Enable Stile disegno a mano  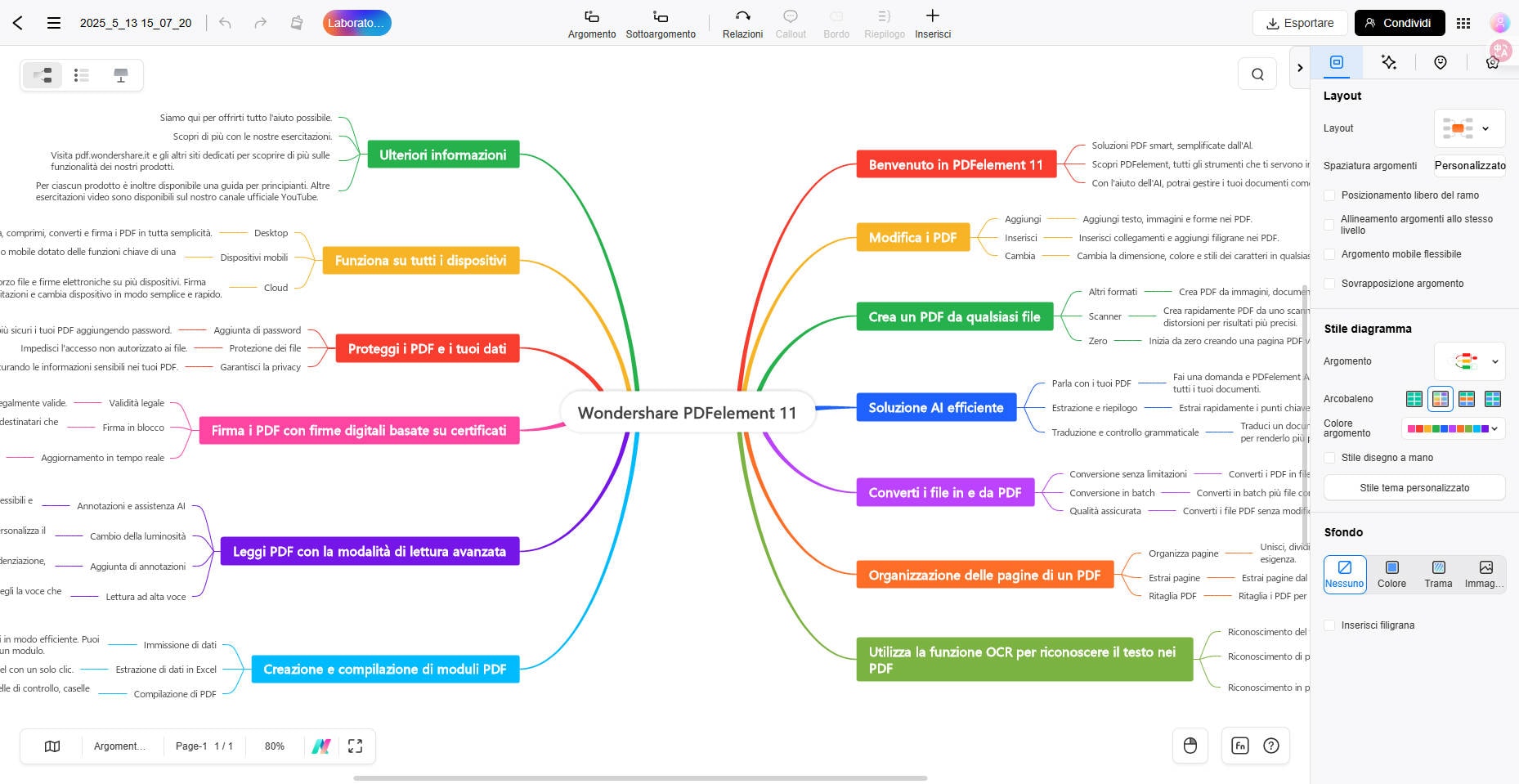[x=1329, y=458]
